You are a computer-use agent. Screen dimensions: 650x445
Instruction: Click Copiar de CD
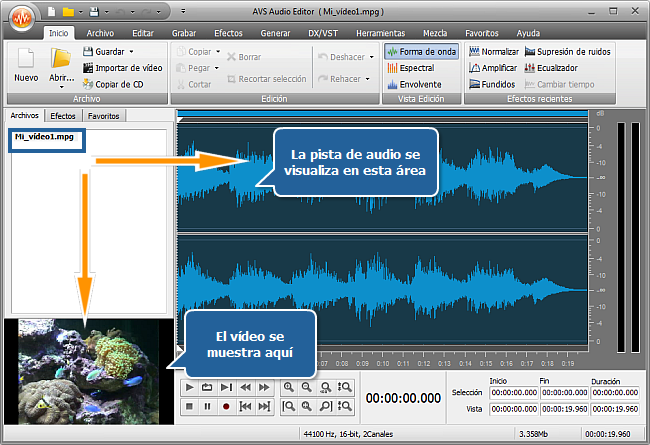coord(113,85)
